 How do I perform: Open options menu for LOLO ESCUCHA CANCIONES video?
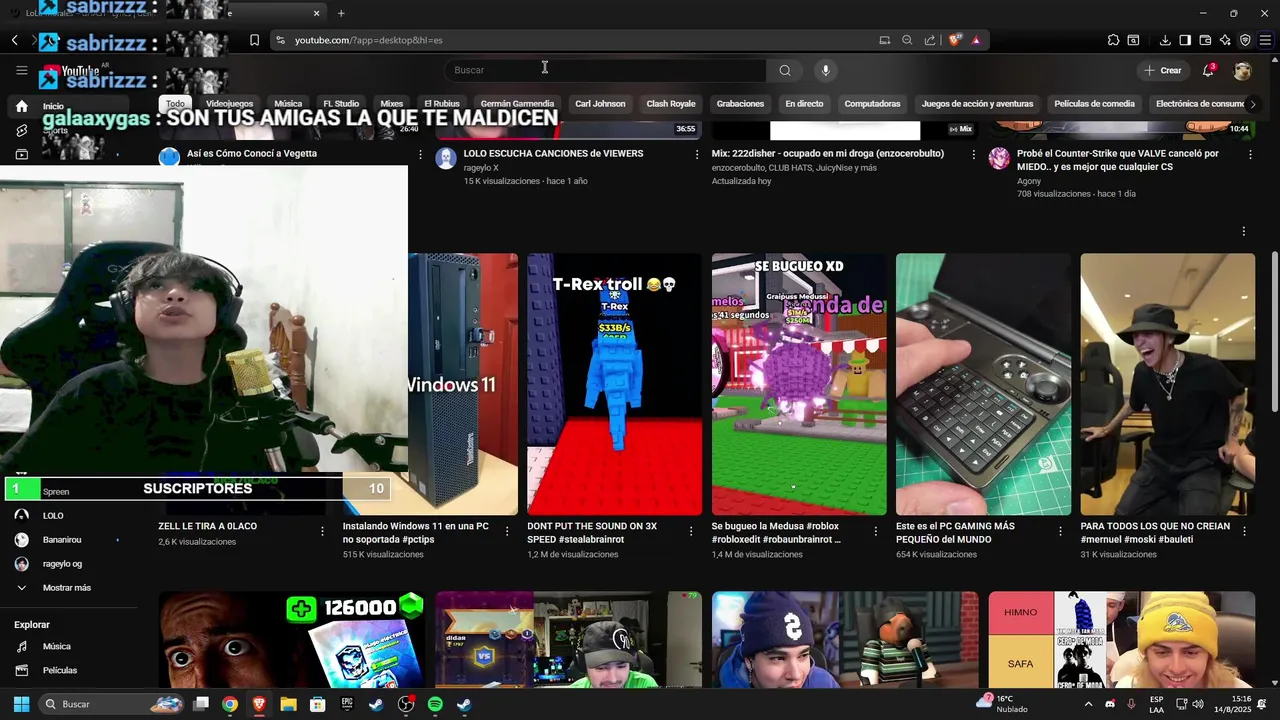[x=697, y=155]
